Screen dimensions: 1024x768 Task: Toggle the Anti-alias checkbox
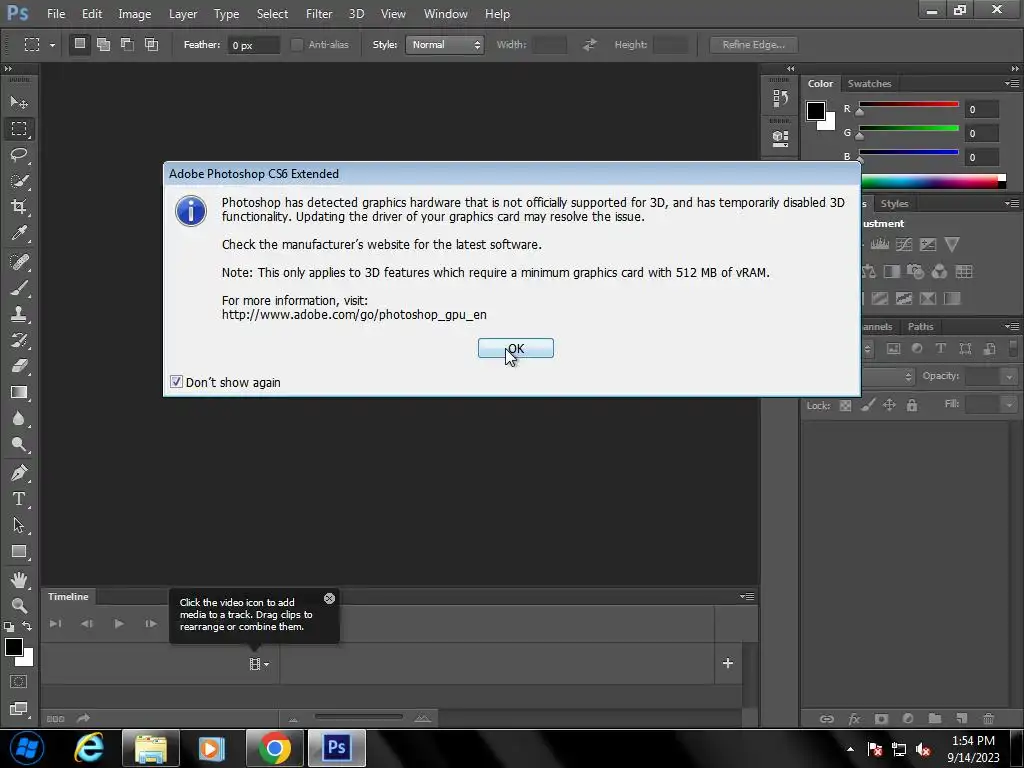297,44
